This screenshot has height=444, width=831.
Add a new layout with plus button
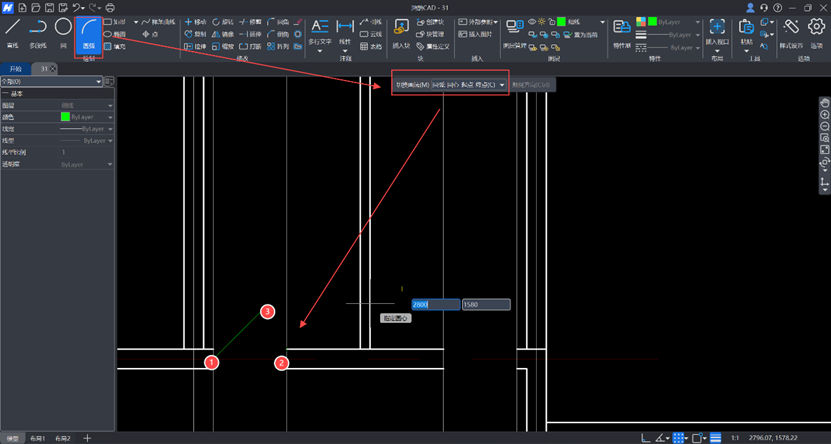click(x=87, y=438)
